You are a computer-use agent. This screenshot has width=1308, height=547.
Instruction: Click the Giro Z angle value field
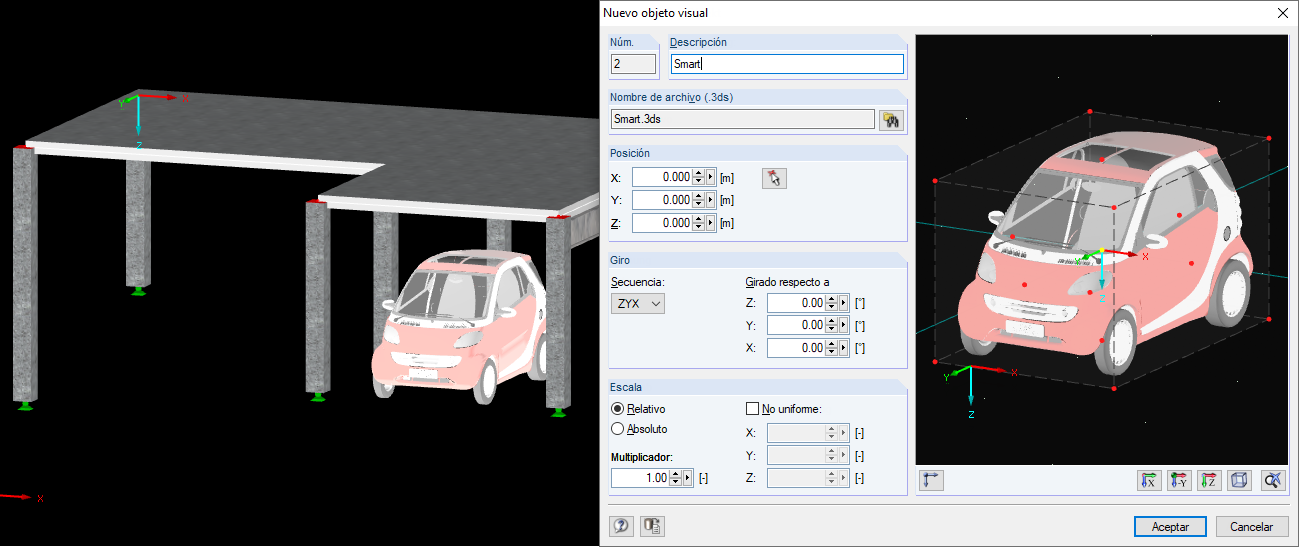coord(797,303)
